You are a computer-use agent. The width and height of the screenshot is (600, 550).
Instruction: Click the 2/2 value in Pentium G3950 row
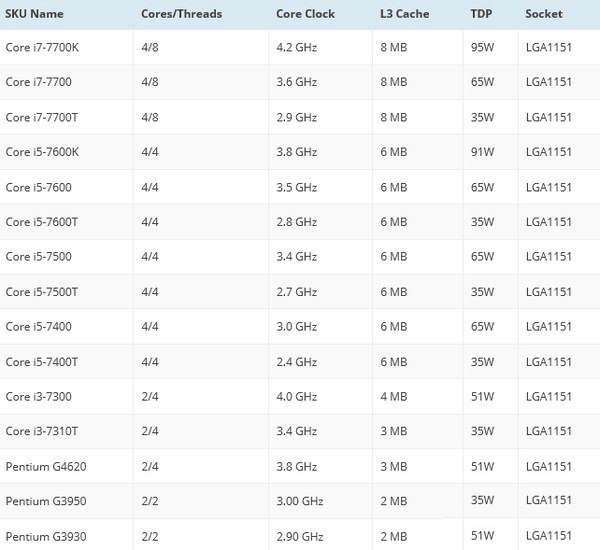[150, 501]
